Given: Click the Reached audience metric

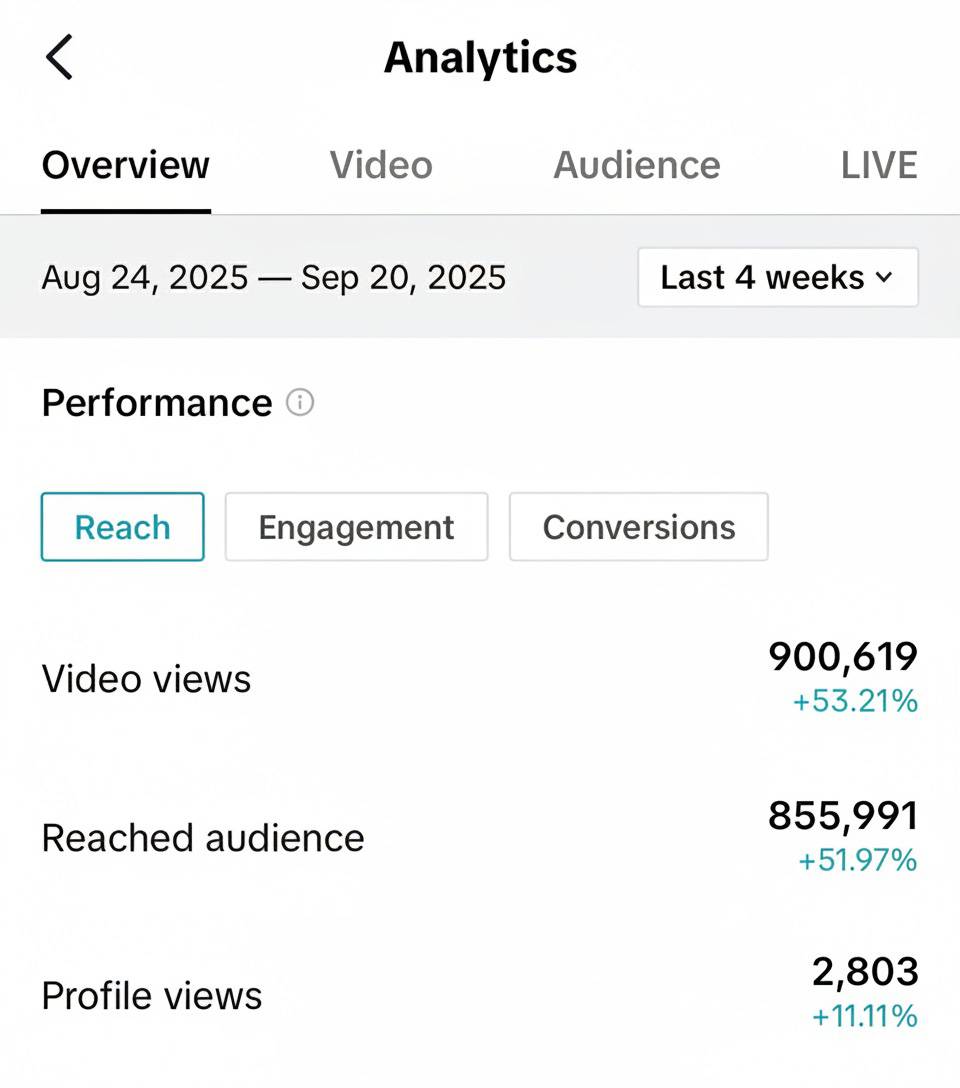Looking at the screenshot, I should tap(202, 838).
